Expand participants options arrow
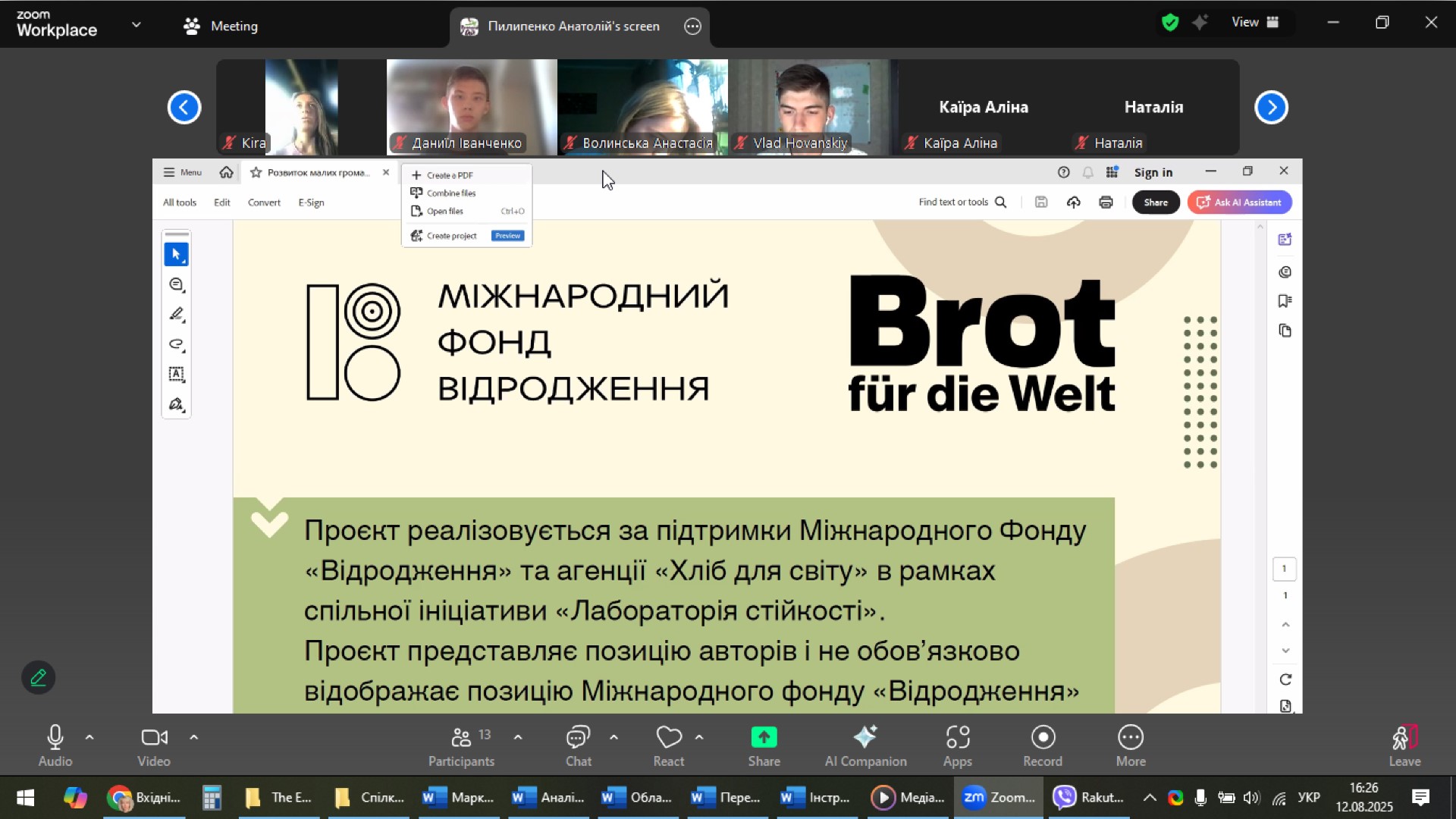The image size is (1456, 819). pyautogui.click(x=518, y=737)
